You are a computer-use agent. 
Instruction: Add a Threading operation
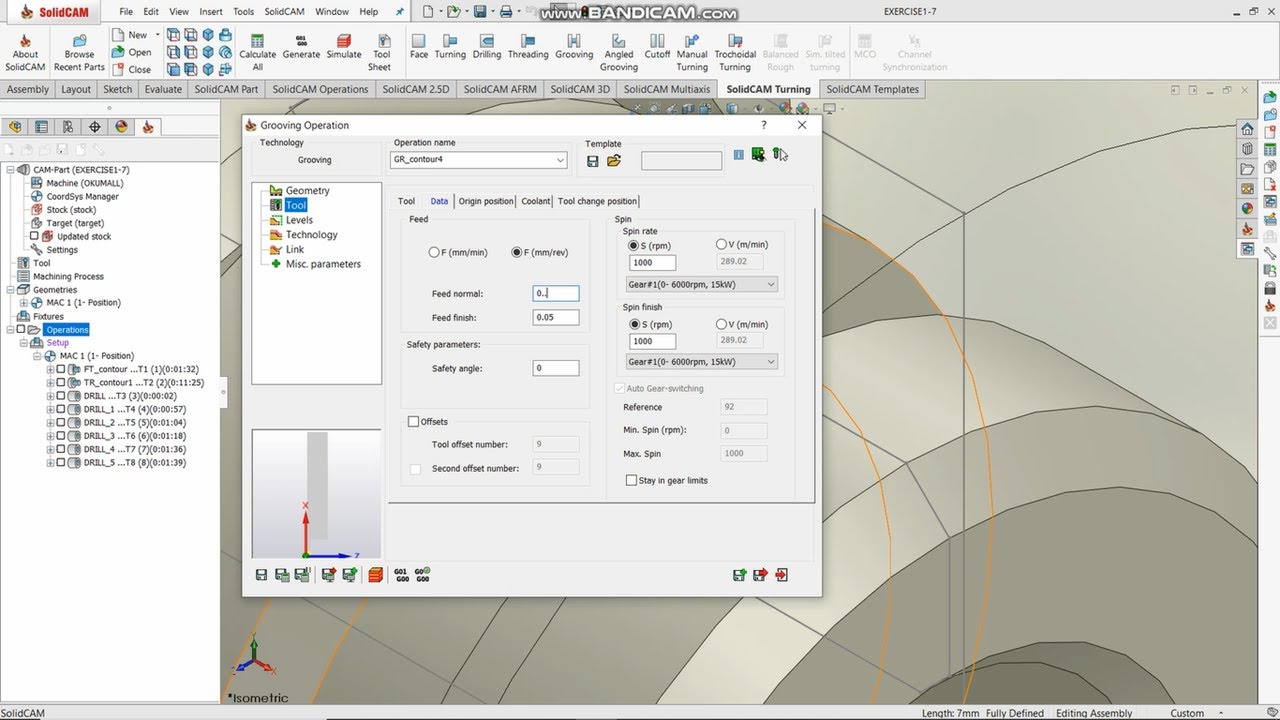pos(528,47)
